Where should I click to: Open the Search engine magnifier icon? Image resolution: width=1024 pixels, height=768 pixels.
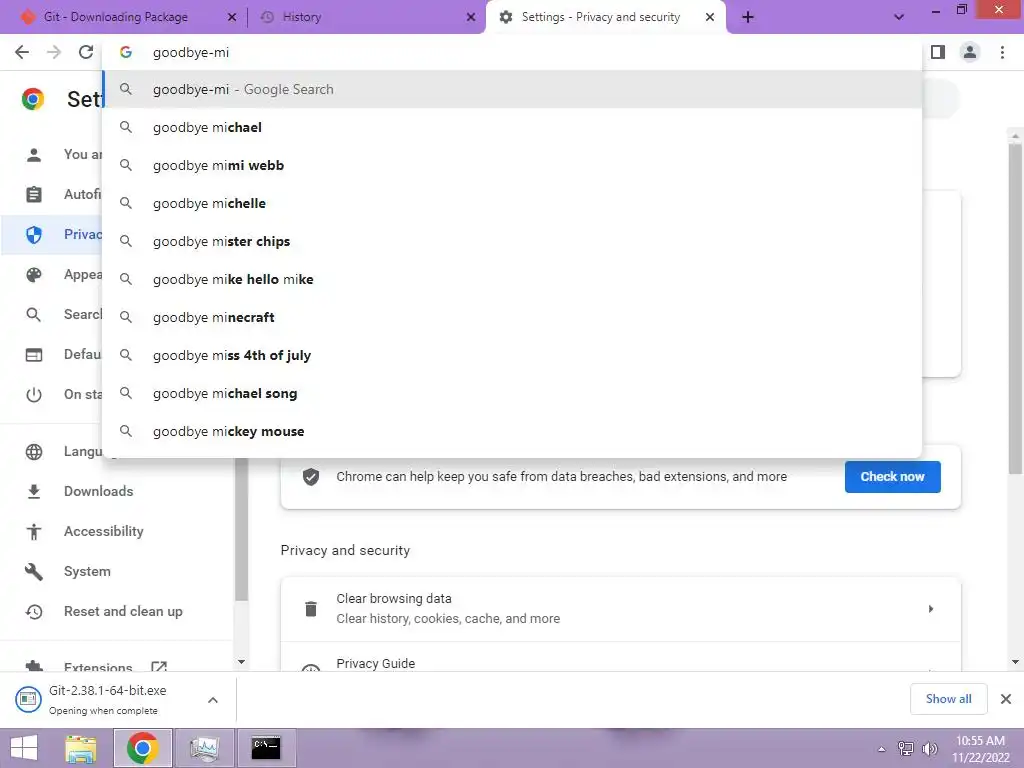pyautogui.click(x=33, y=315)
